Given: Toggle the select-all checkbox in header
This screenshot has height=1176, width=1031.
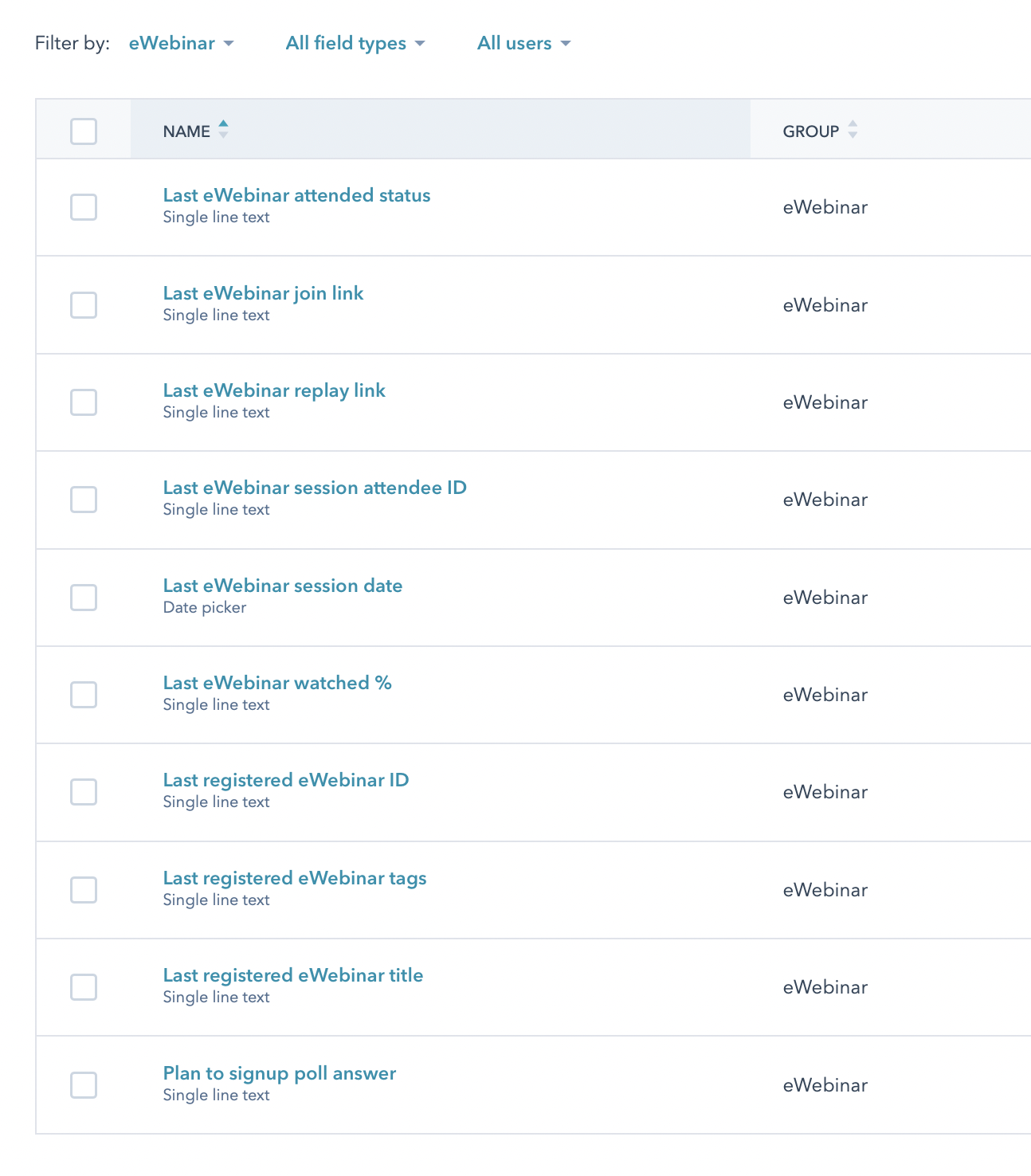Looking at the screenshot, I should pyautogui.click(x=84, y=131).
